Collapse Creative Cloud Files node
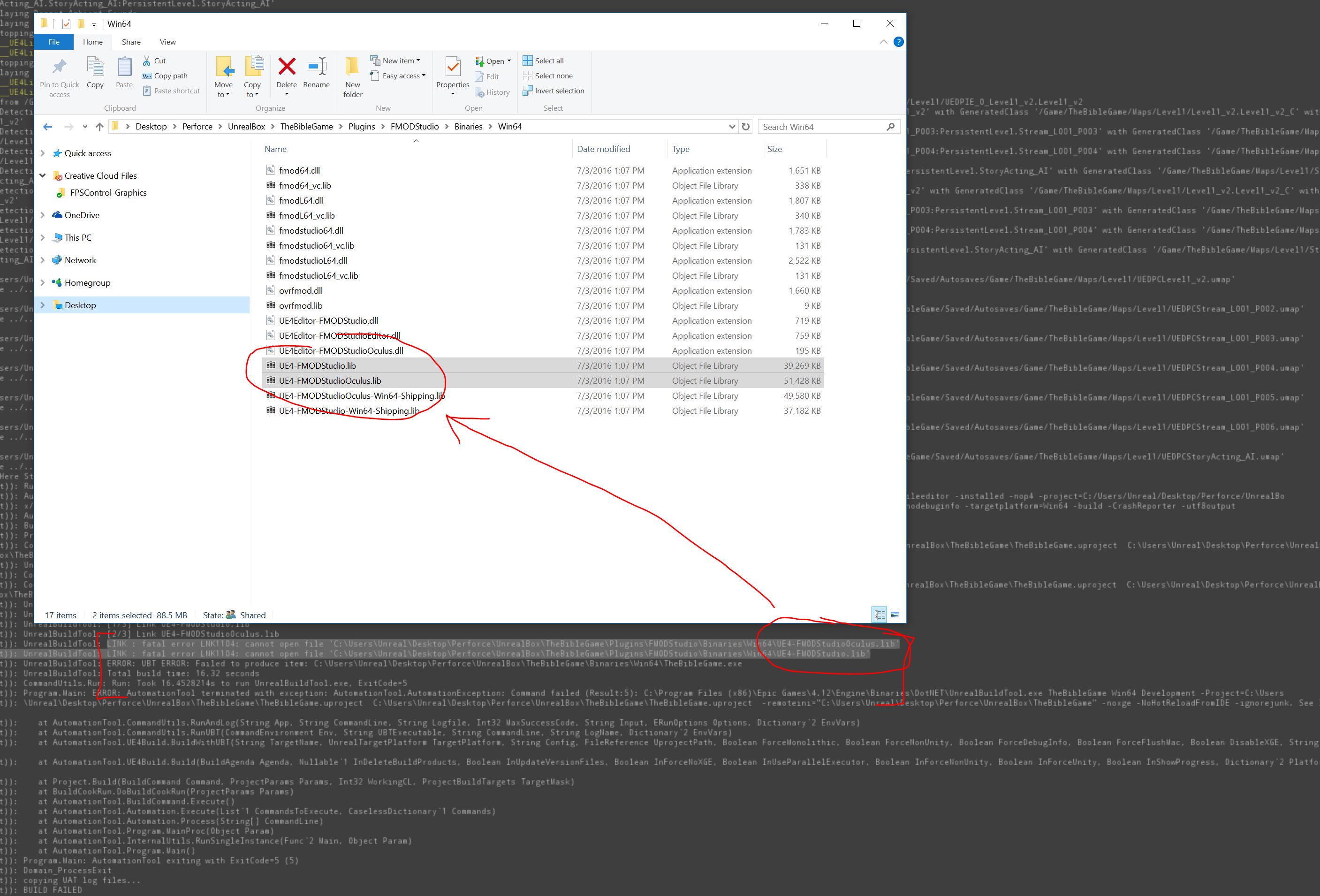Image resolution: width=1320 pixels, height=896 pixels. coord(43,175)
